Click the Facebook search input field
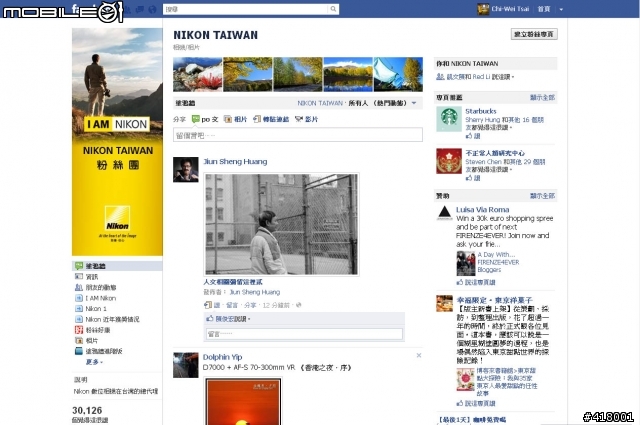 coord(246,9)
